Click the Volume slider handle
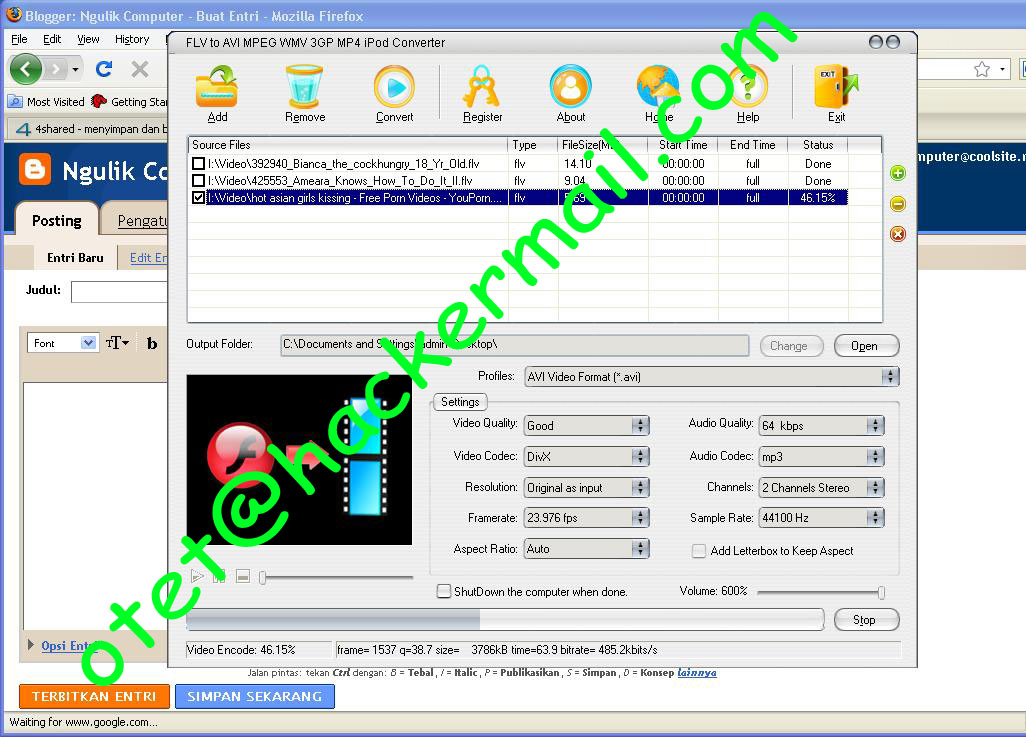Image resolution: width=1026 pixels, height=737 pixels. coord(881,592)
